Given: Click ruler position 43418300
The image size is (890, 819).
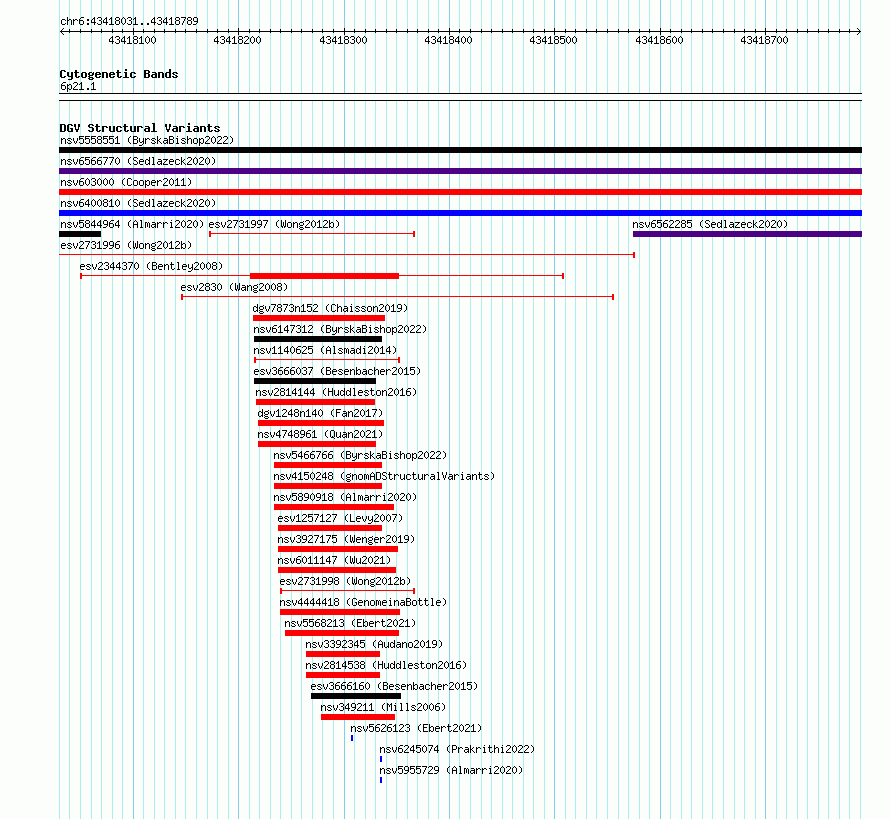Looking at the screenshot, I should point(343,40).
